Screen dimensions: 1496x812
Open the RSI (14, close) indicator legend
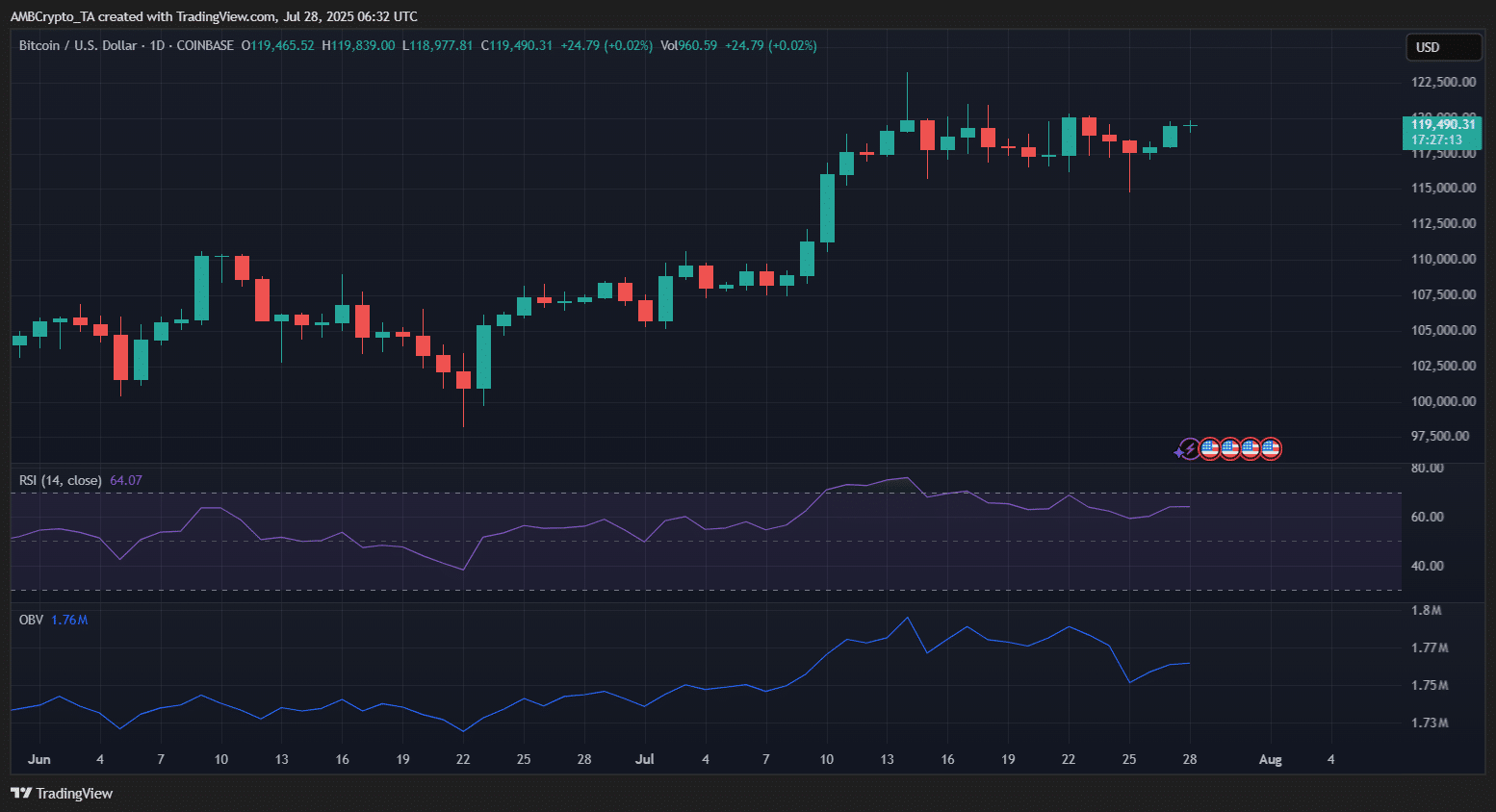[60, 480]
